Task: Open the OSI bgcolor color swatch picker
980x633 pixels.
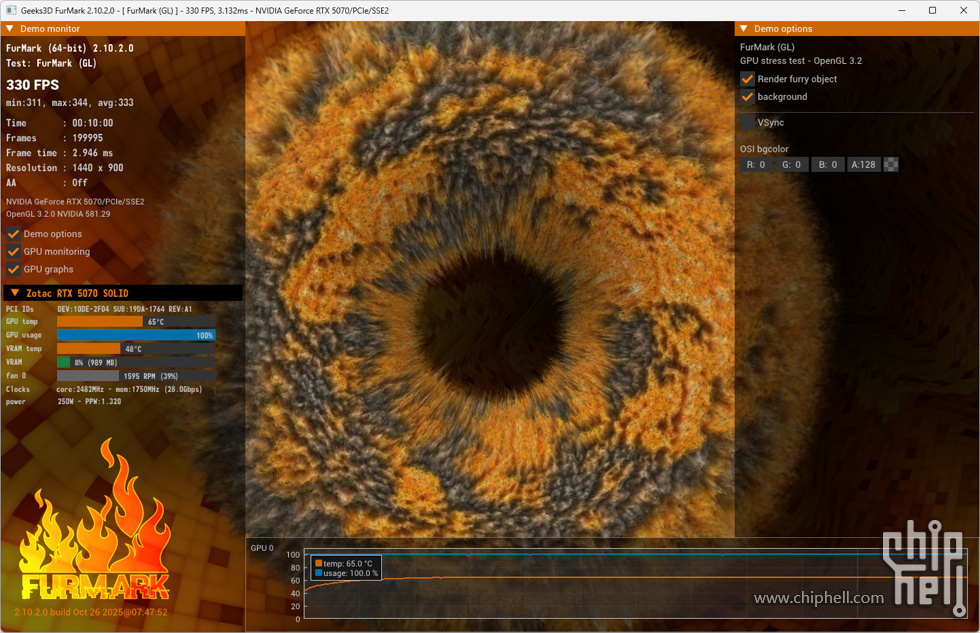Action: pos(891,165)
